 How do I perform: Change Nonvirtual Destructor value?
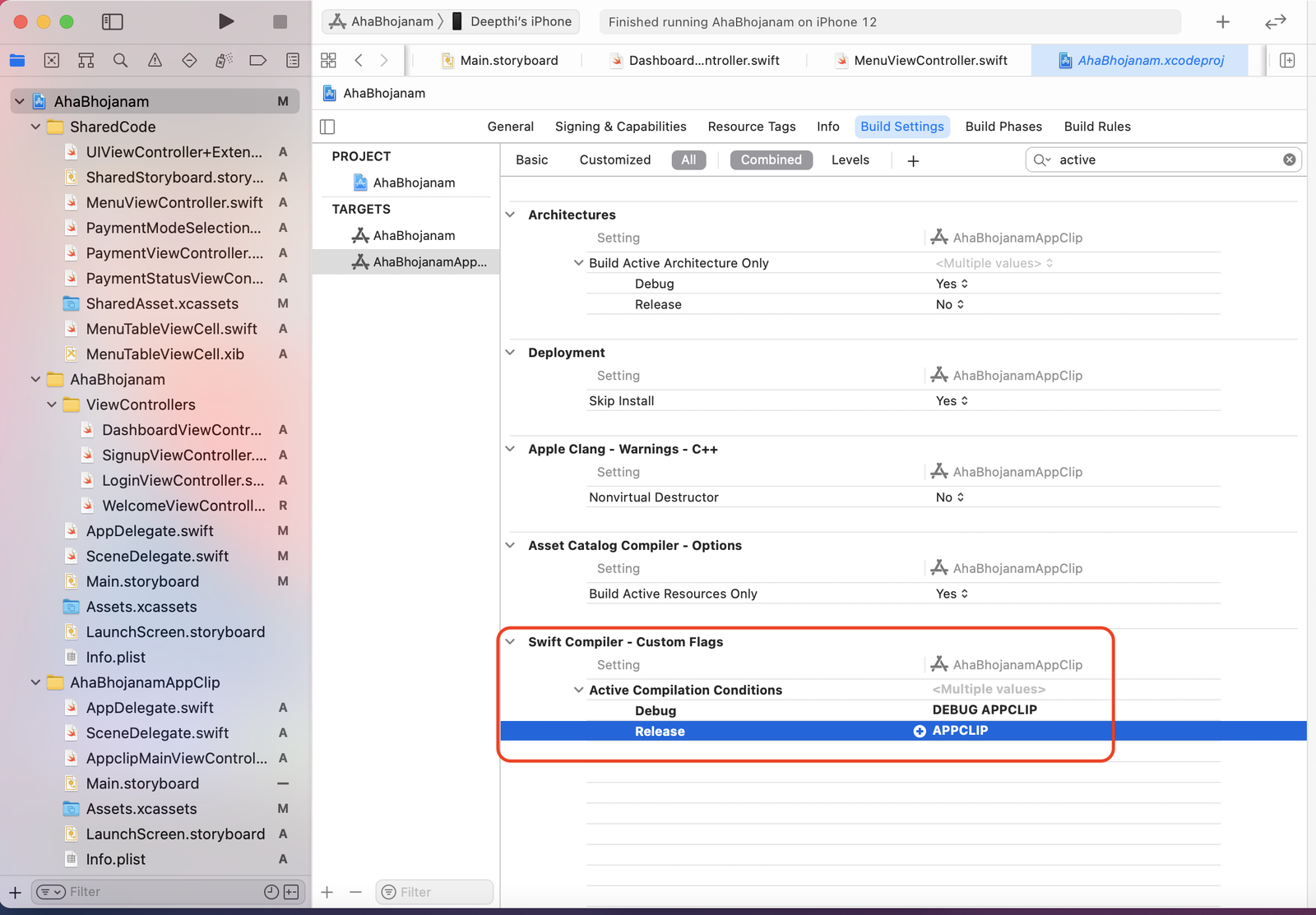coord(950,497)
